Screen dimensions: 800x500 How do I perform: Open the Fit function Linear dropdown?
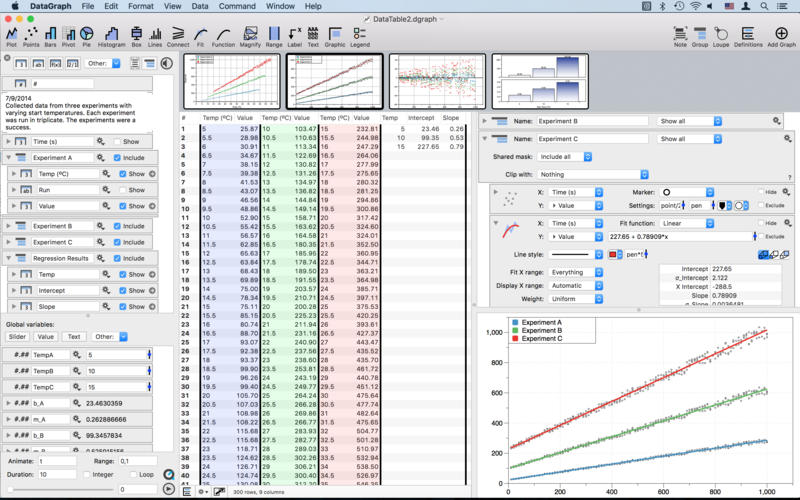coord(687,223)
